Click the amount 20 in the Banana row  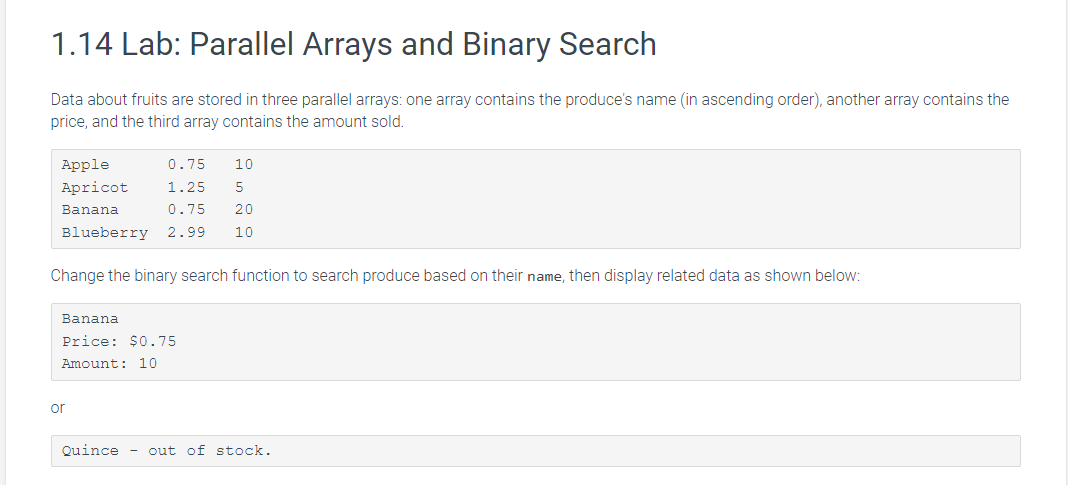pos(243,209)
